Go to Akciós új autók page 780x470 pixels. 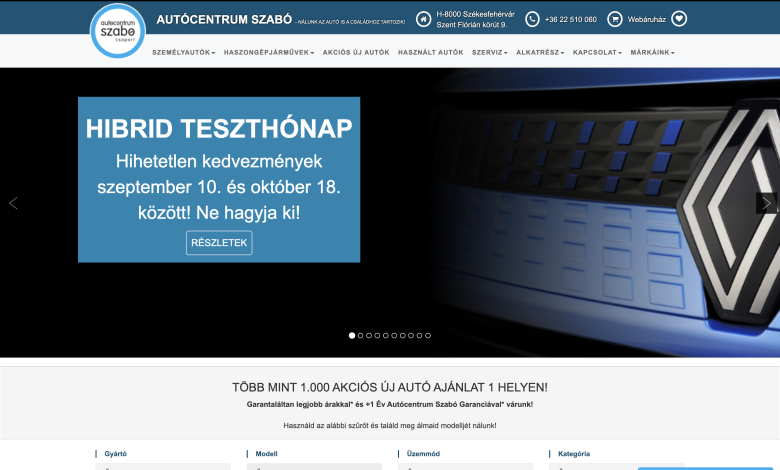356,52
